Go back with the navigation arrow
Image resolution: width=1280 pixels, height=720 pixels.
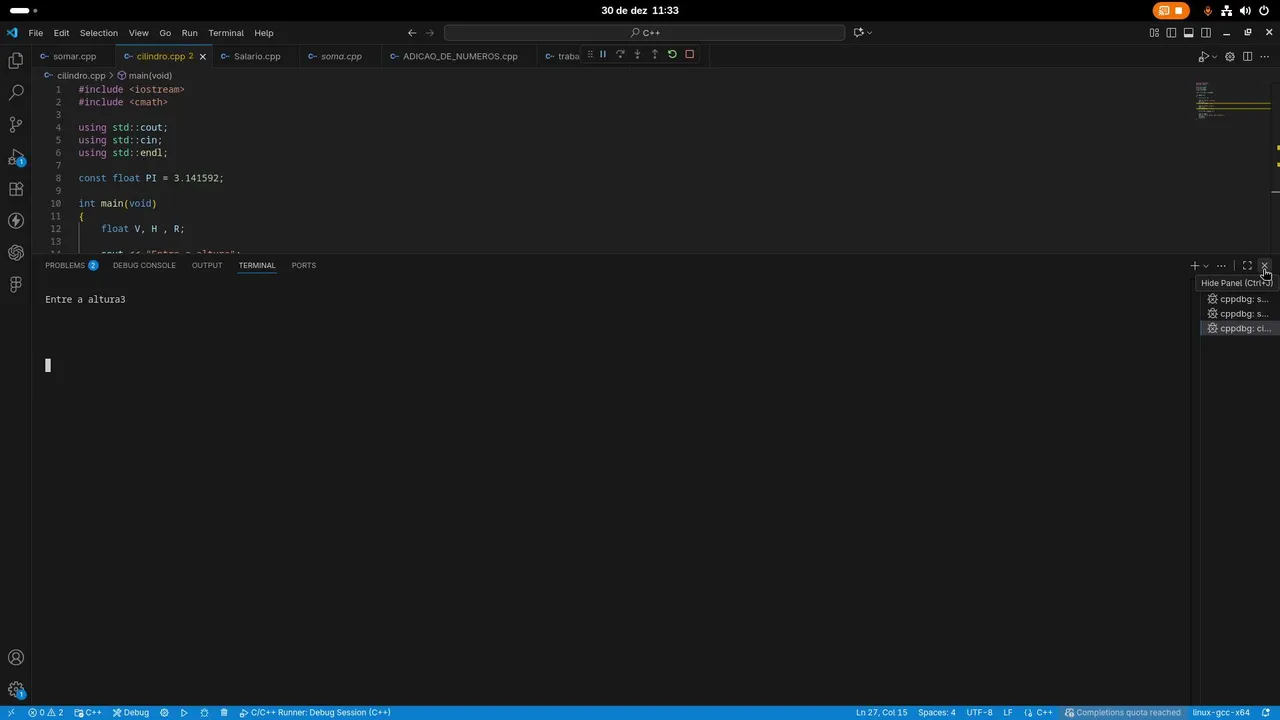(411, 33)
